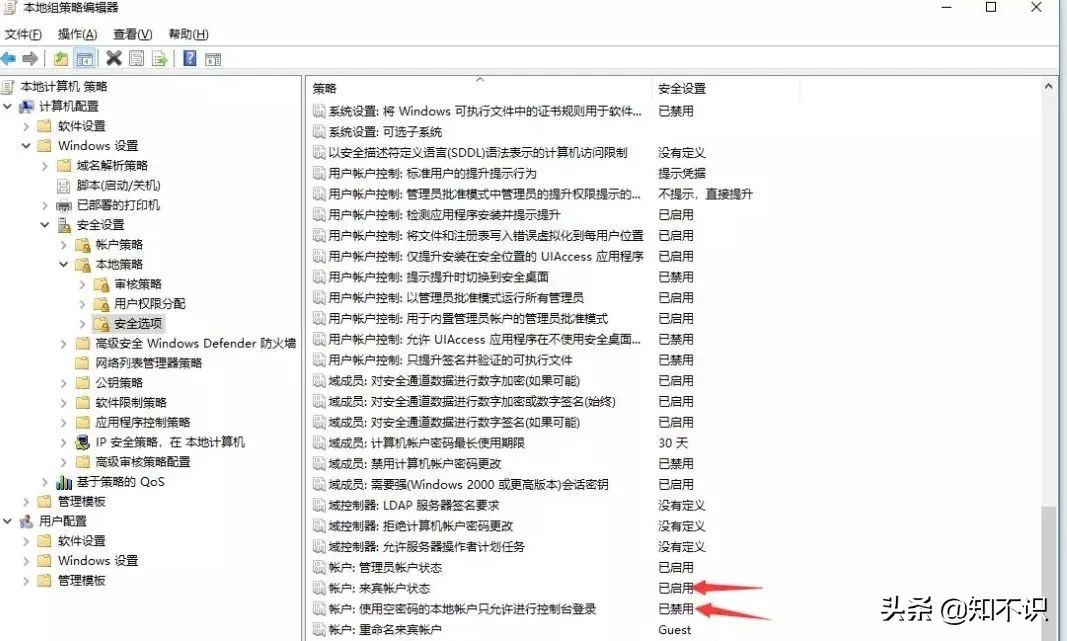Viewport: 1067px width, 641px height.
Task: Click the Delete (X) toolbar icon
Action: pos(114,58)
